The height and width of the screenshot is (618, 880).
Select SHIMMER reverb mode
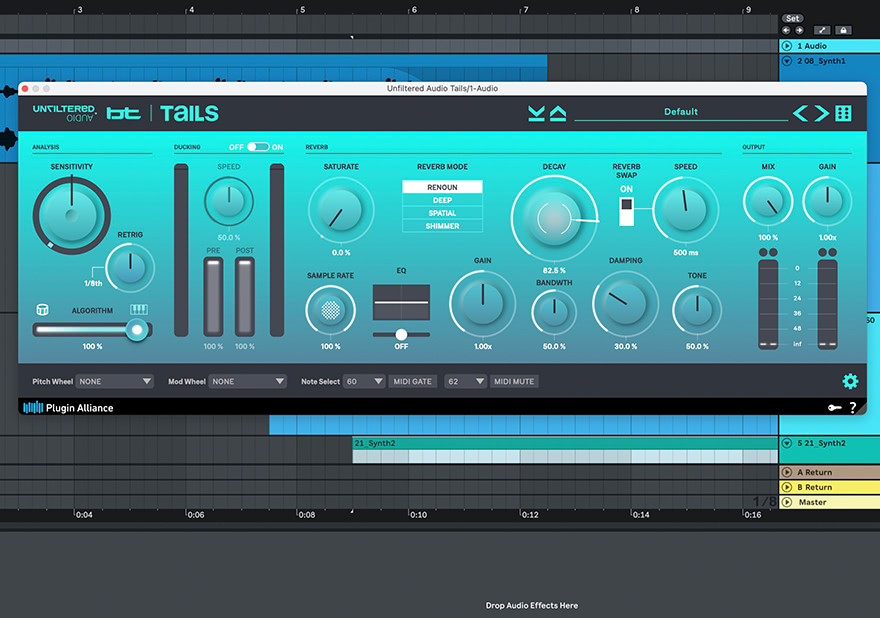pyautogui.click(x=442, y=226)
